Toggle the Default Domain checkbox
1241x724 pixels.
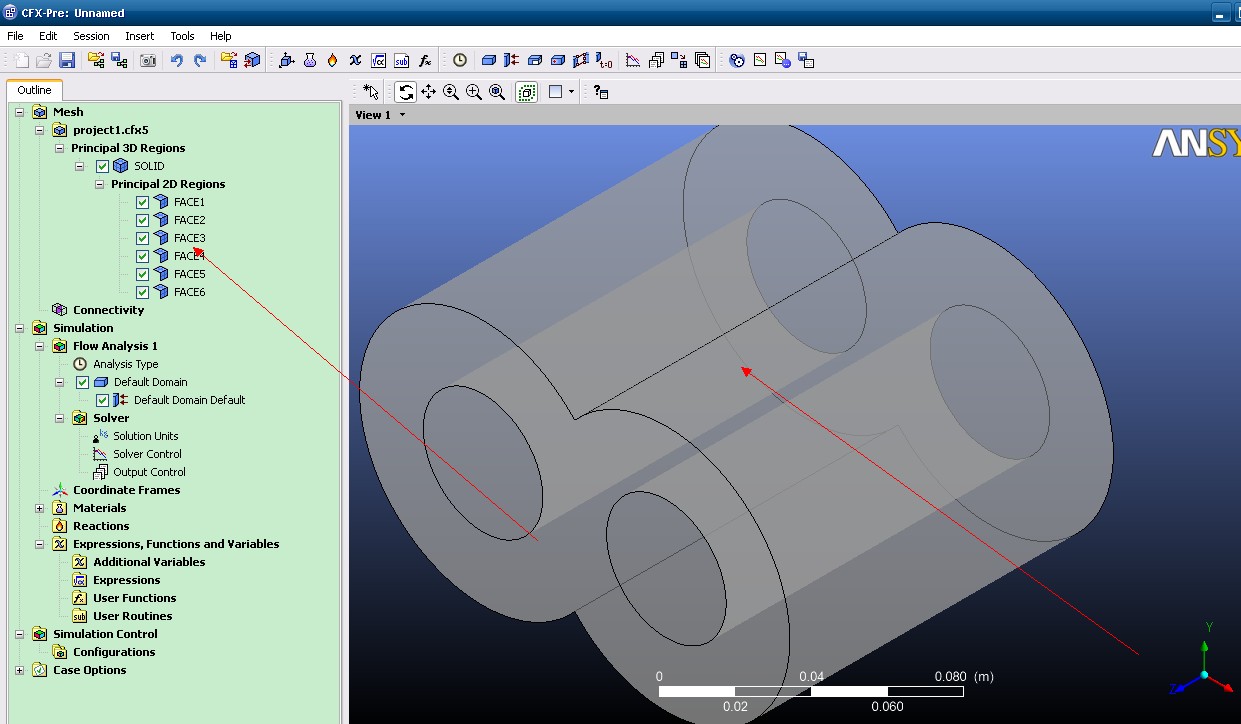83,382
